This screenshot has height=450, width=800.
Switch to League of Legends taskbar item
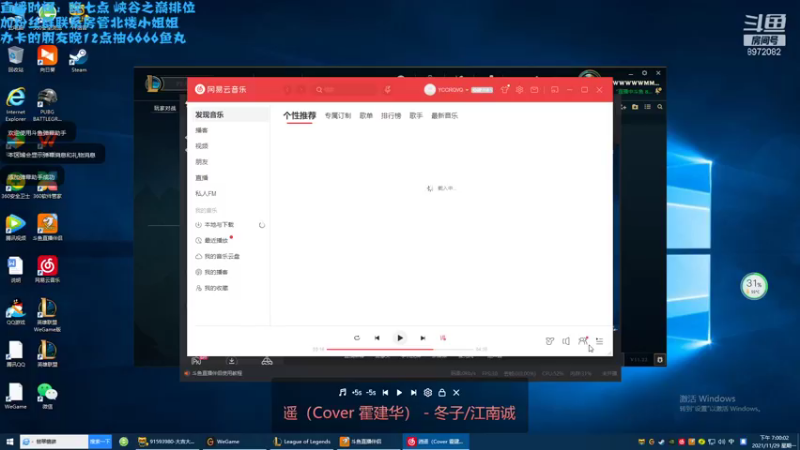[x=302, y=441]
